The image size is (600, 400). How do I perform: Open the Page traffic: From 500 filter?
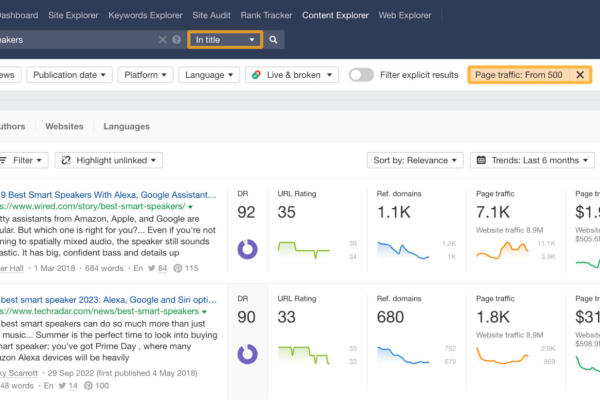[x=519, y=75]
